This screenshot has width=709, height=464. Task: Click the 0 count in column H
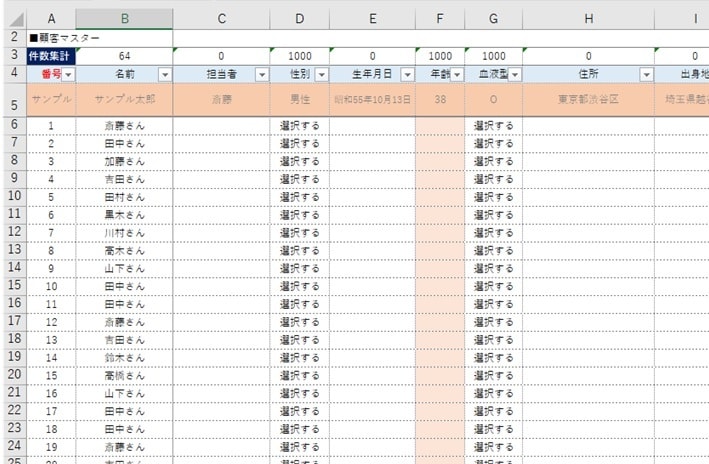[x=588, y=56]
